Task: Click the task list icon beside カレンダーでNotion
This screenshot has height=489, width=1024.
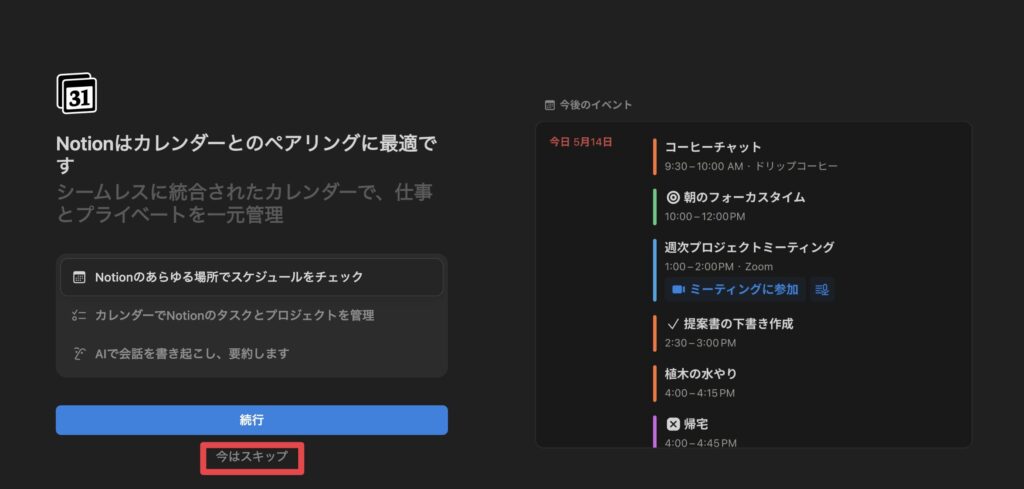Action: [x=79, y=315]
